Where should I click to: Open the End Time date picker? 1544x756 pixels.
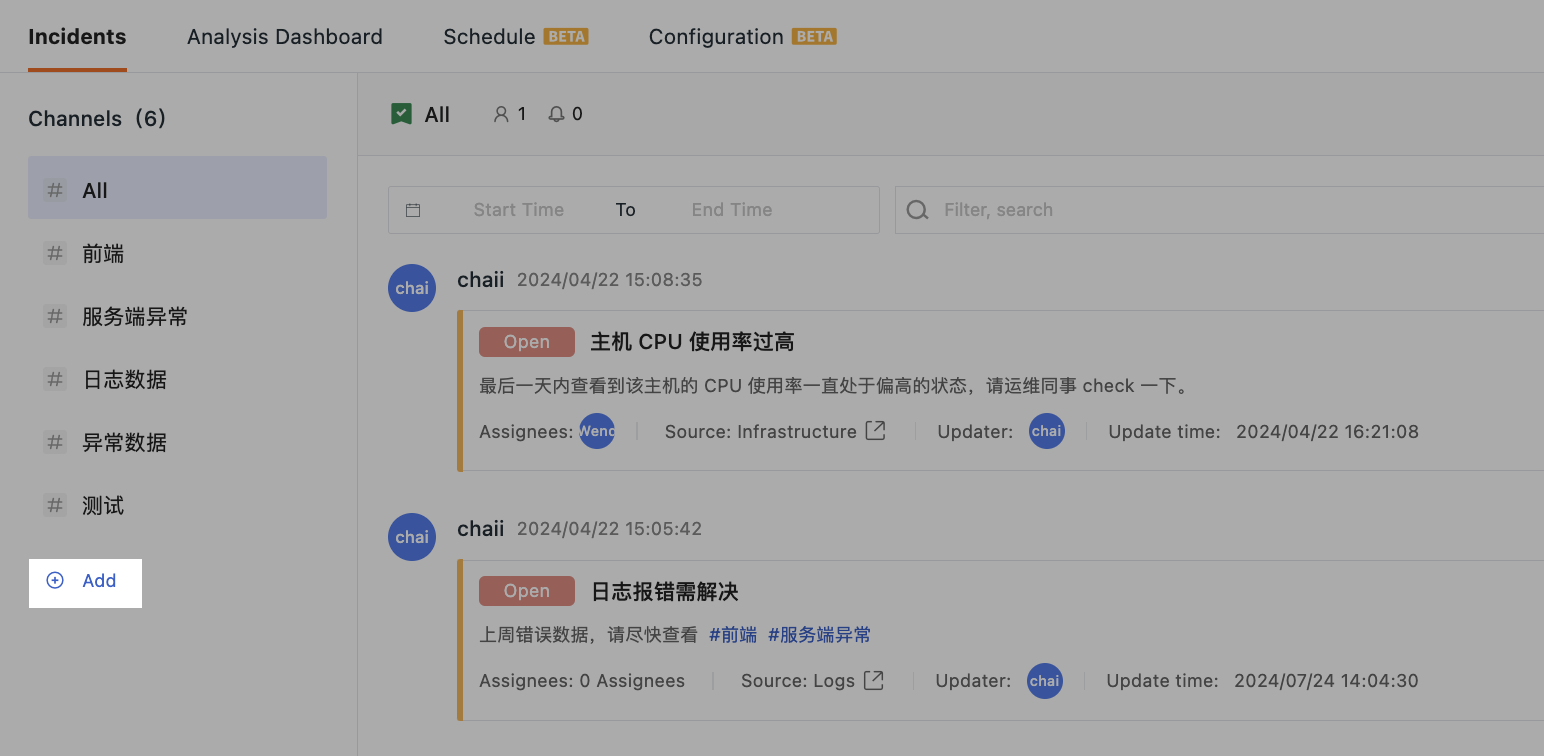(731, 210)
